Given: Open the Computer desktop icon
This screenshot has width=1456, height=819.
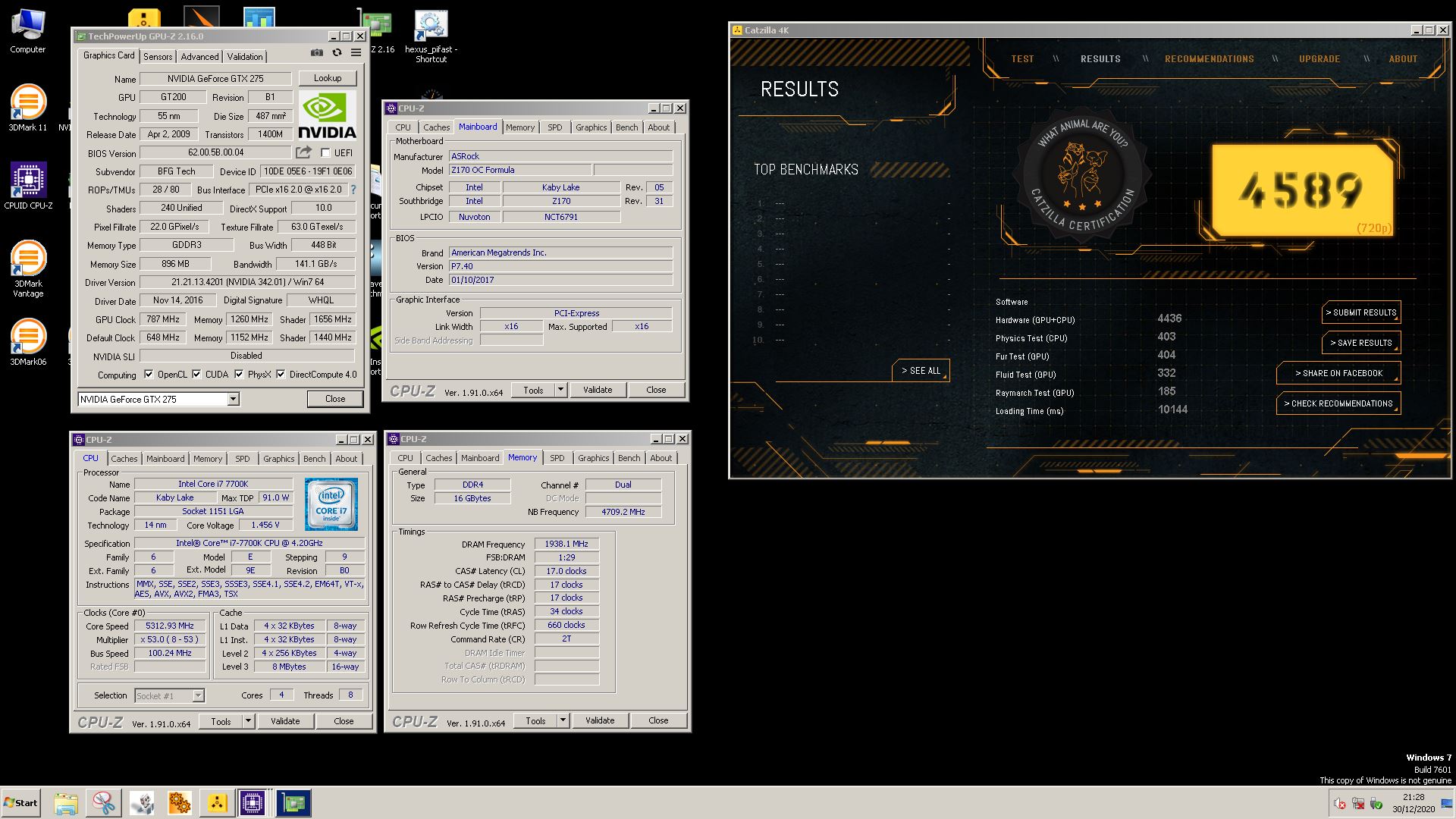Looking at the screenshot, I should click(28, 32).
